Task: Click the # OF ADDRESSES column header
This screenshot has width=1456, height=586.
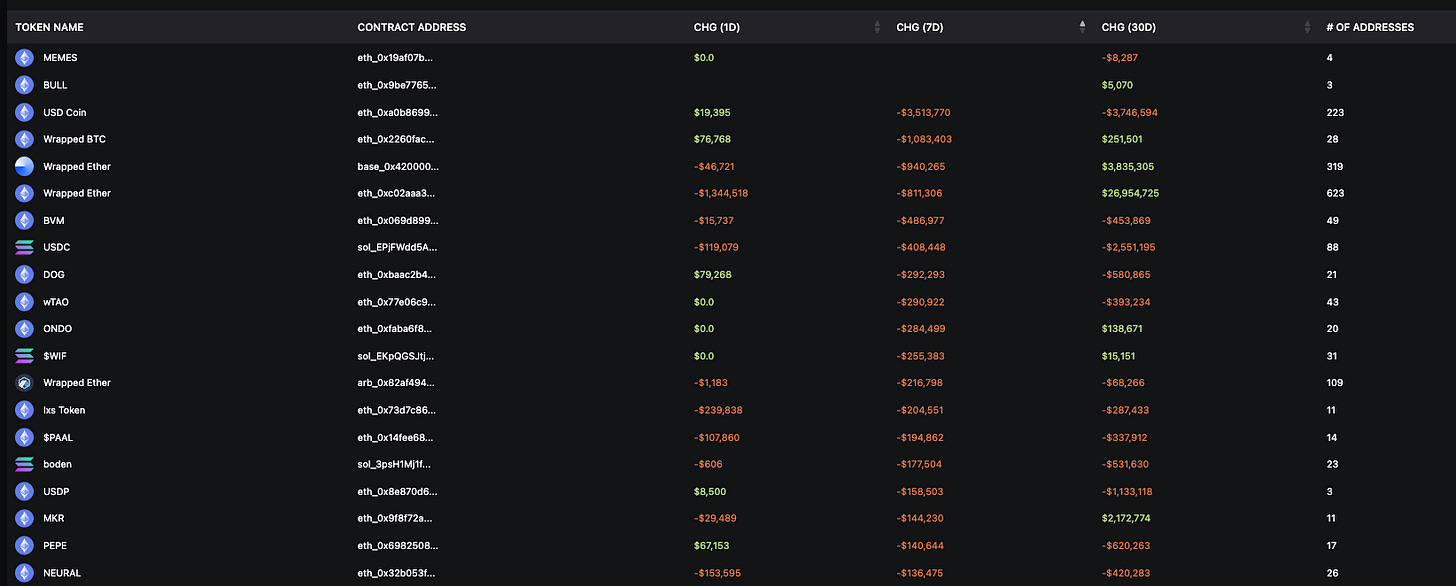Action: 1370,27
